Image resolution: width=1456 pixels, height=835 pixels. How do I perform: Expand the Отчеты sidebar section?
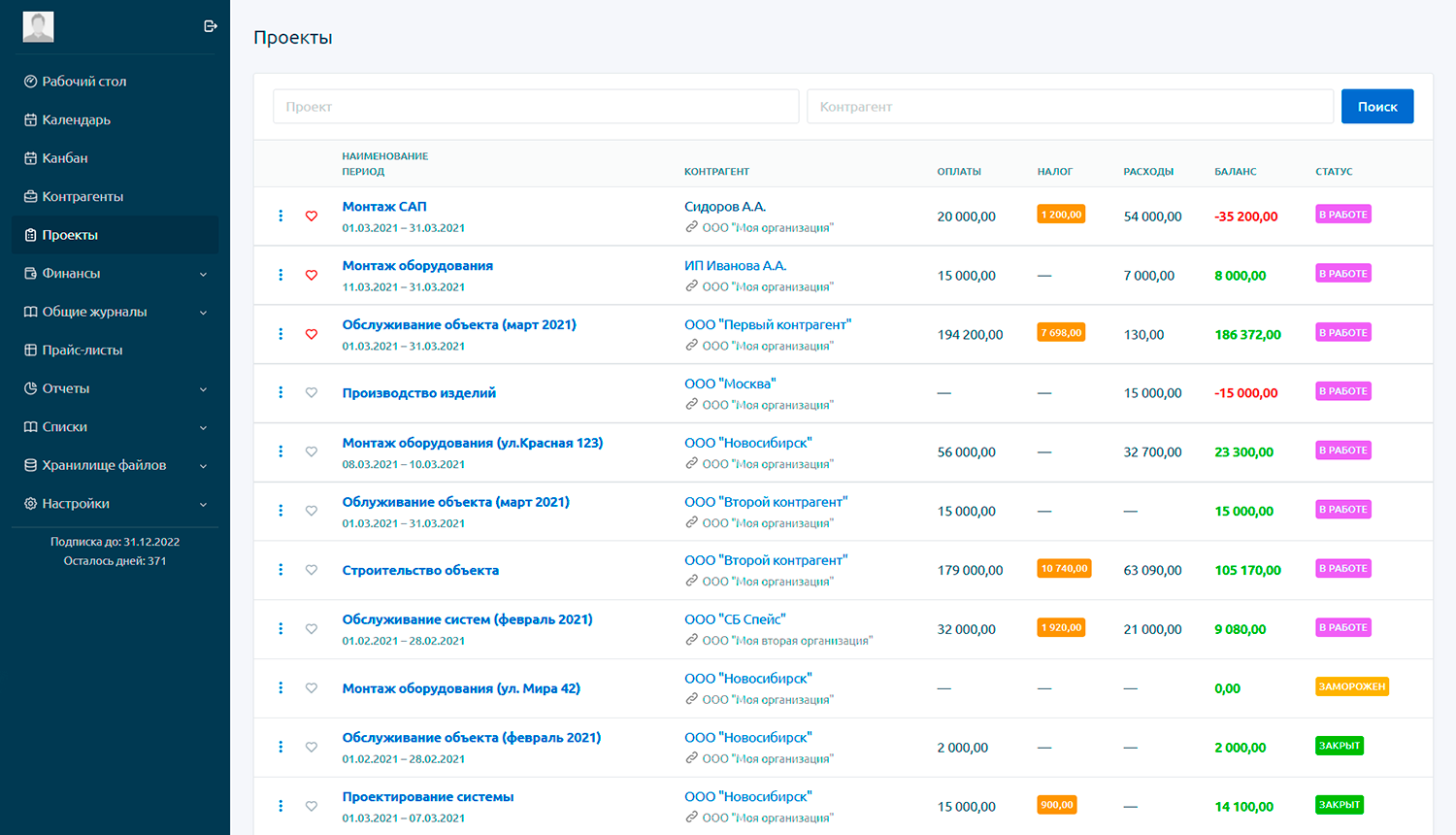[x=203, y=389]
